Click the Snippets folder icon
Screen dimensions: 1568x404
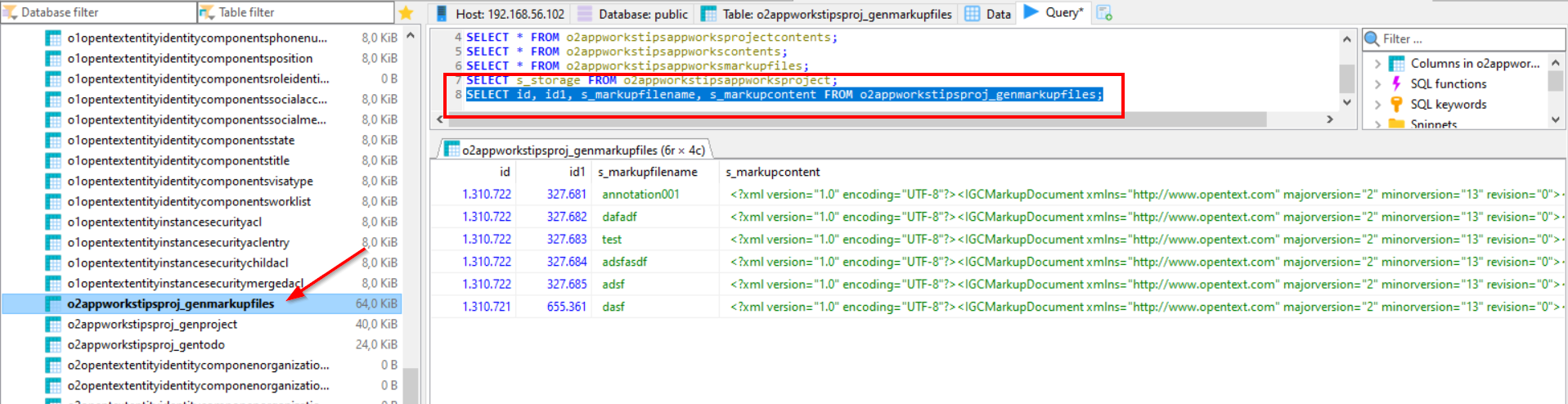pyautogui.click(x=1396, y=124)
